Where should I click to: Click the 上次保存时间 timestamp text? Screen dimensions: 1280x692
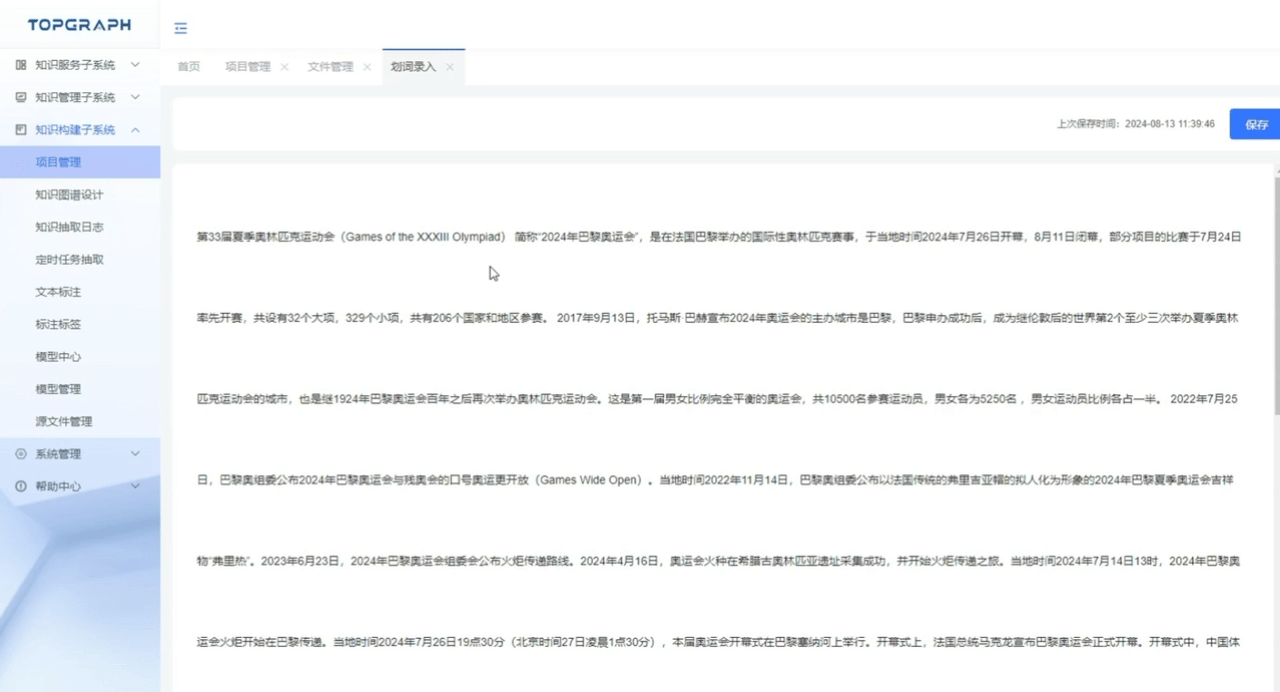1136,124
